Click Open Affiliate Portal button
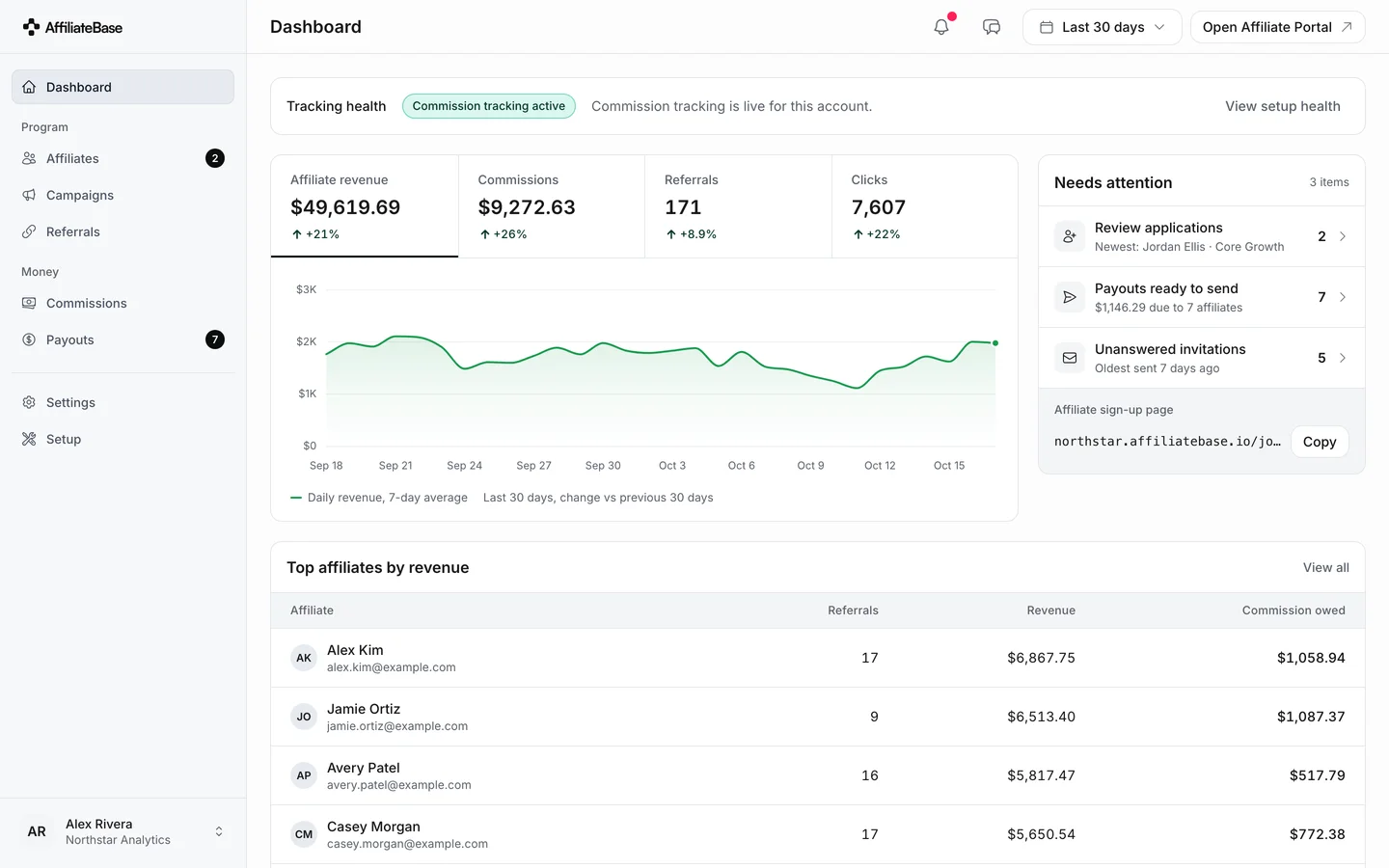Screen dimensions: 1389x868 pyautogui.click(x=1277, y=27)
